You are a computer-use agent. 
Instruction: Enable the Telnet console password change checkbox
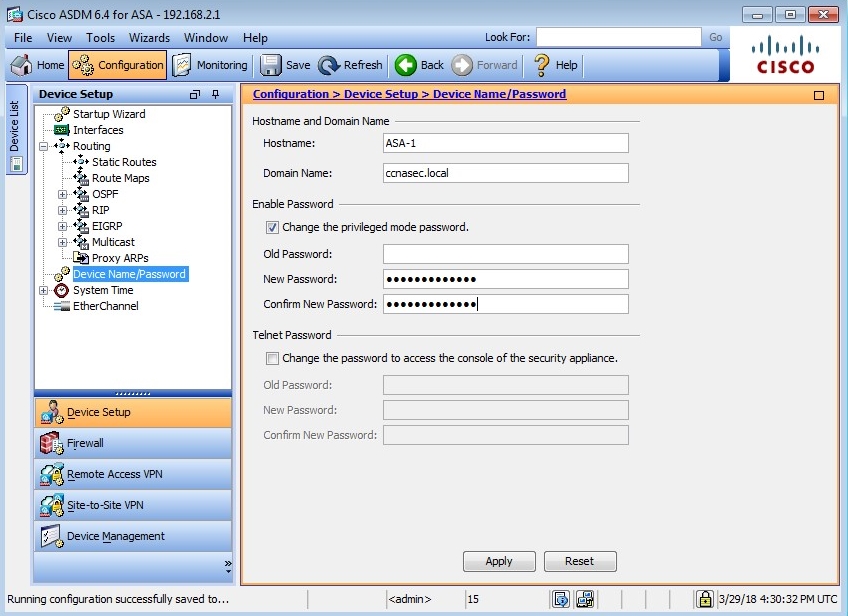[x=272, y=358]
